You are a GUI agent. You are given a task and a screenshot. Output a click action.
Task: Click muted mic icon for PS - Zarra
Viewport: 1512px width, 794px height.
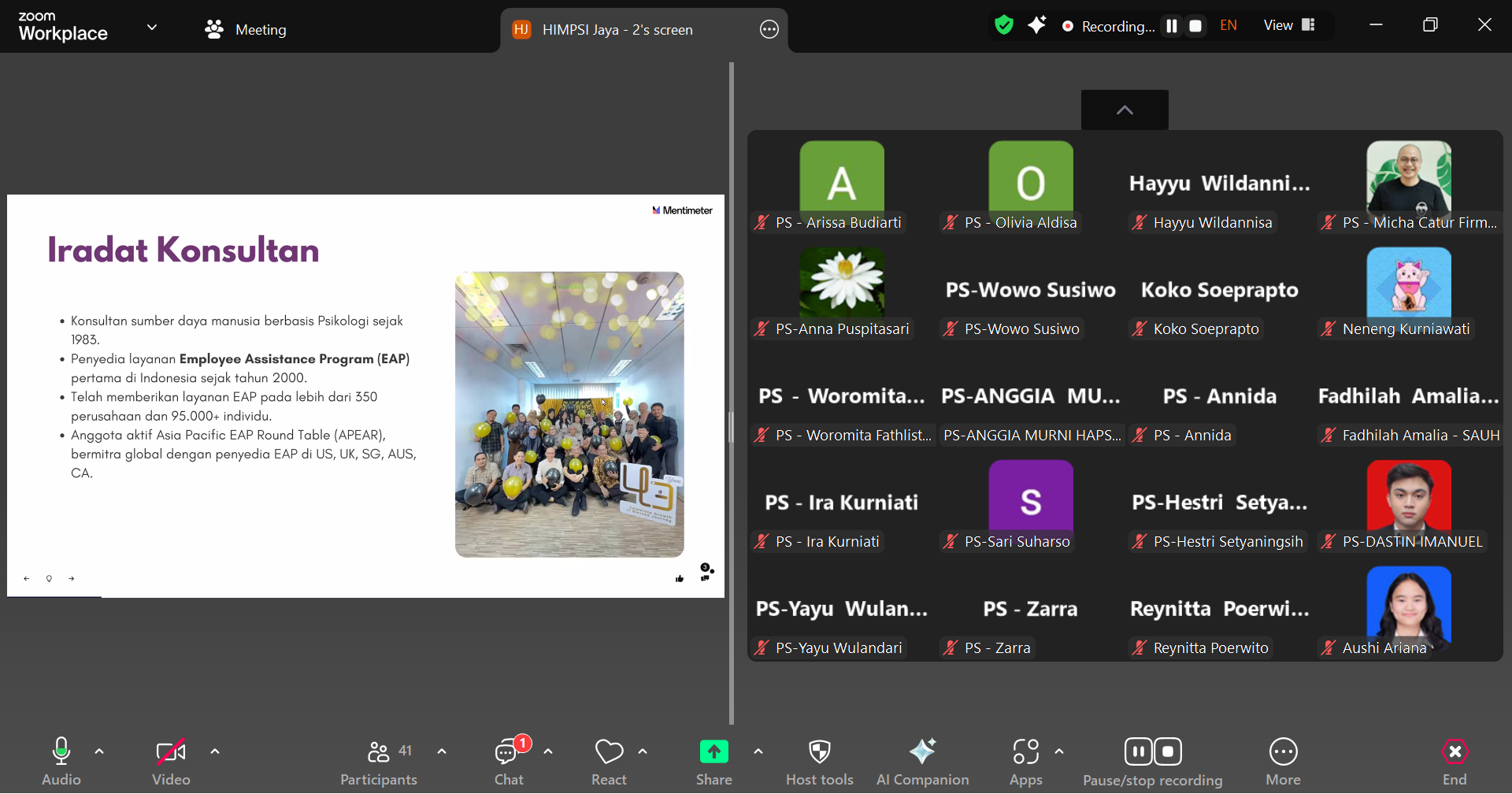click(951, 648)
